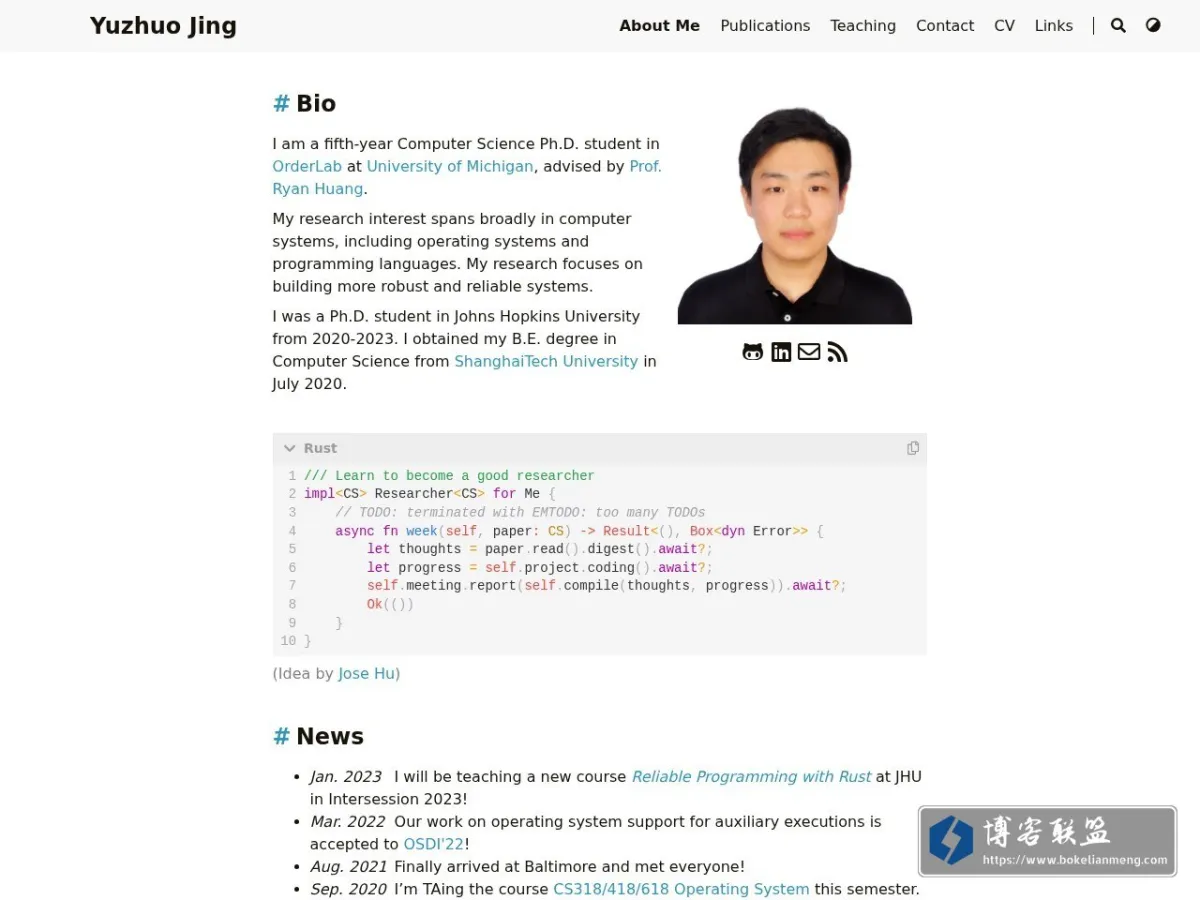Click the News heading anchor hash
Screen dimensions: 1200x900
pyautogui.click(x=281, y=737)
